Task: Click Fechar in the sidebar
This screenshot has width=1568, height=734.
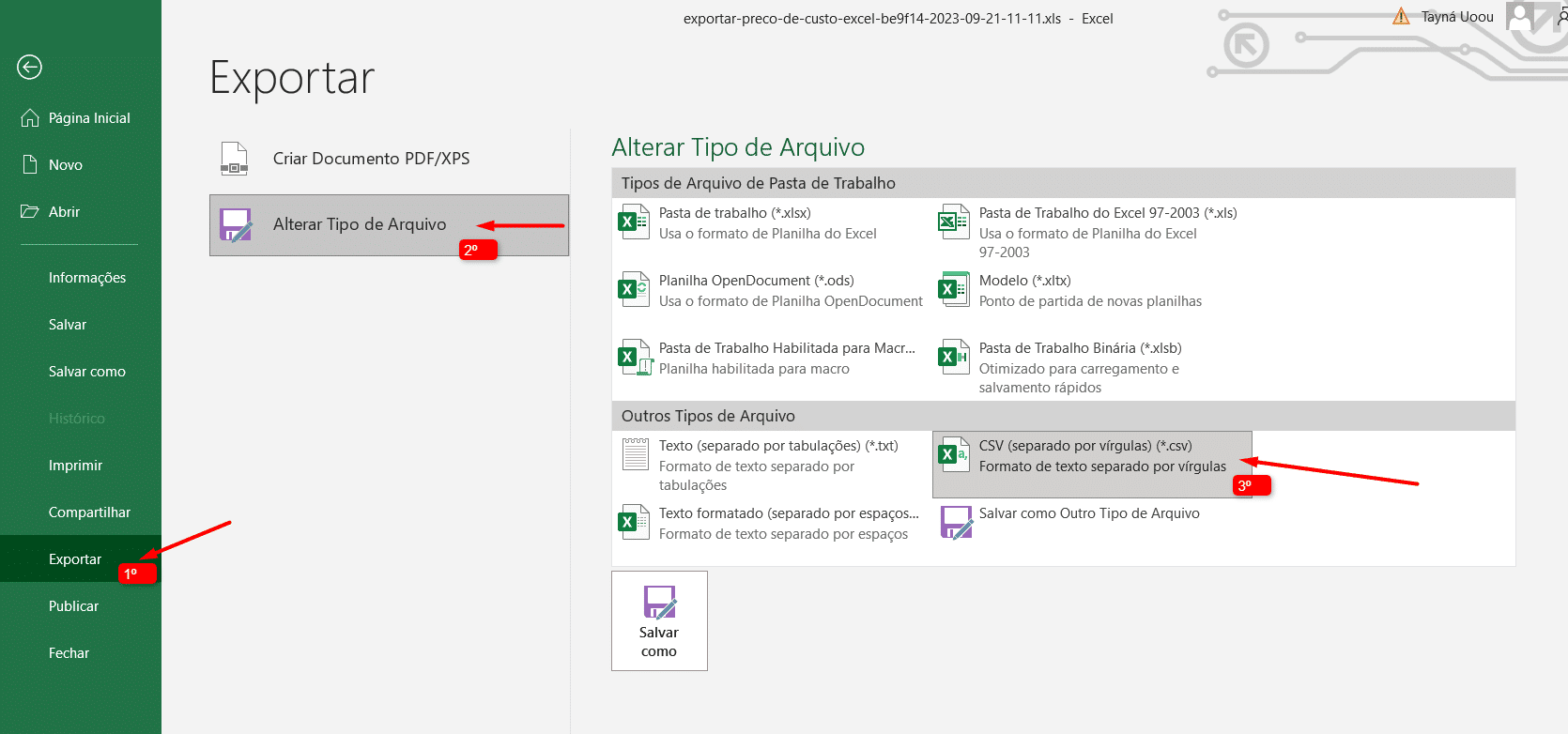Action: [69, 653]
